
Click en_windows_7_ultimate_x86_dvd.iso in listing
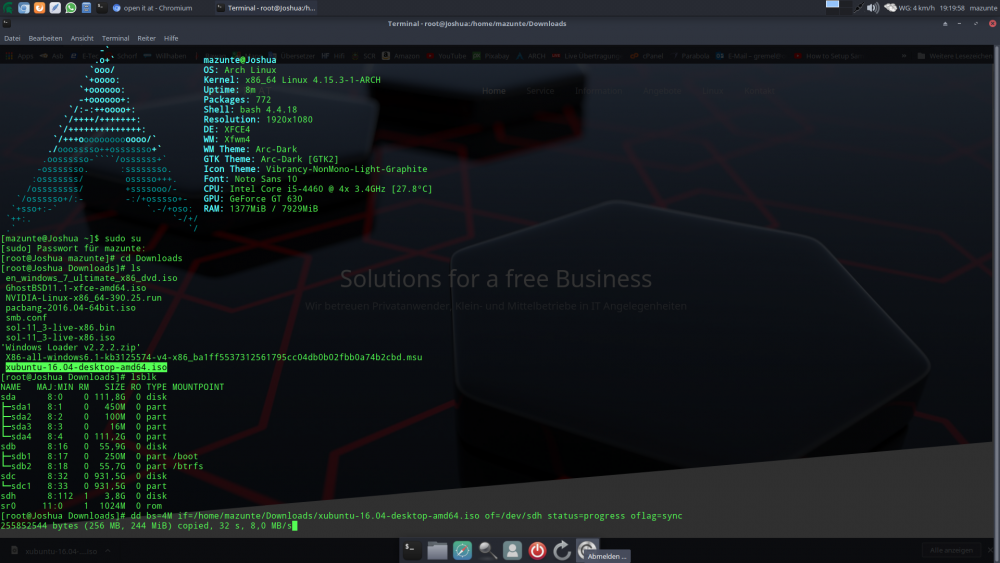tap(91, 278)
